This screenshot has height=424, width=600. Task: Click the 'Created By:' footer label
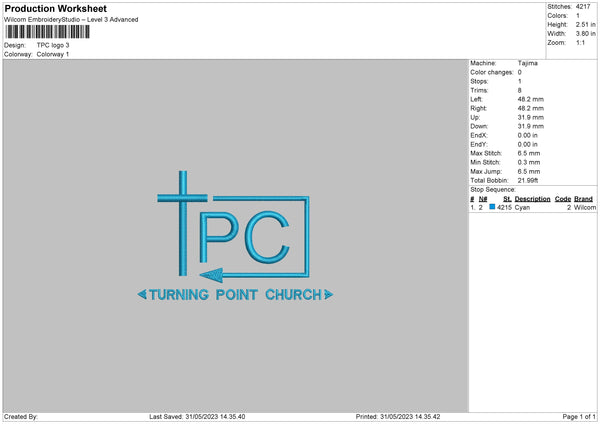[x=21, y=417]
